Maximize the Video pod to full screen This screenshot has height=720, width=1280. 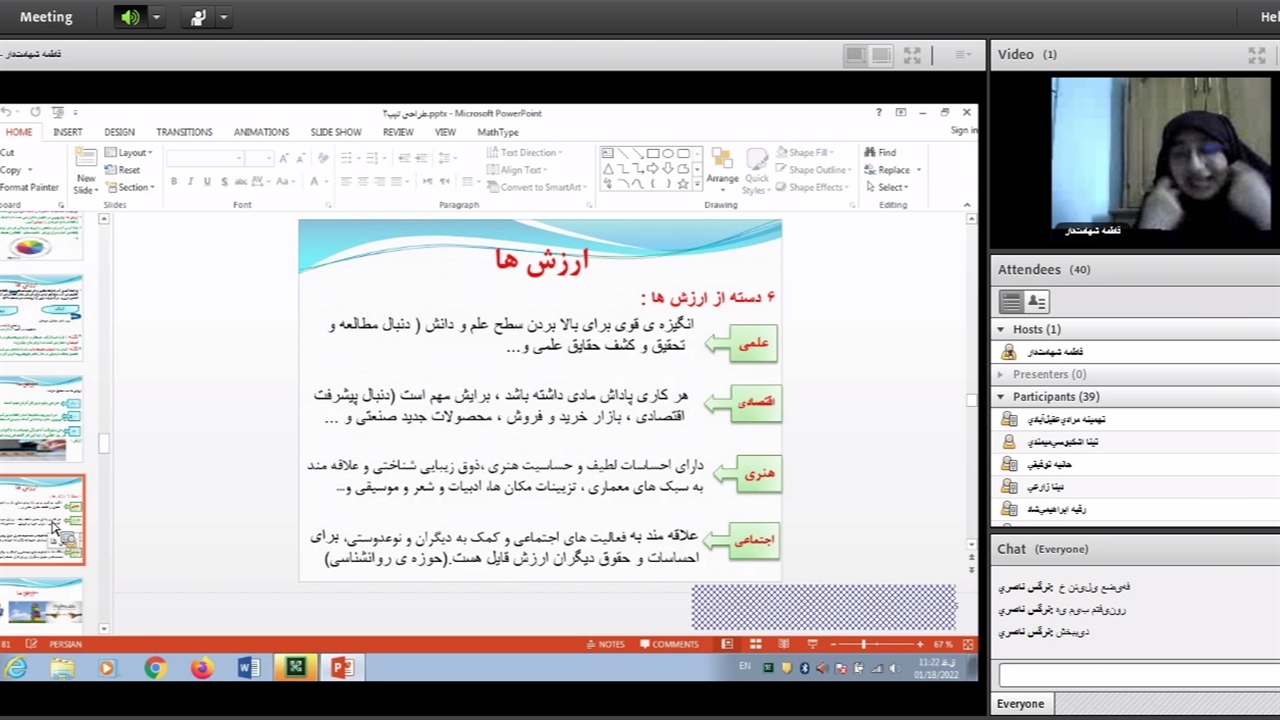(1257, 55)
